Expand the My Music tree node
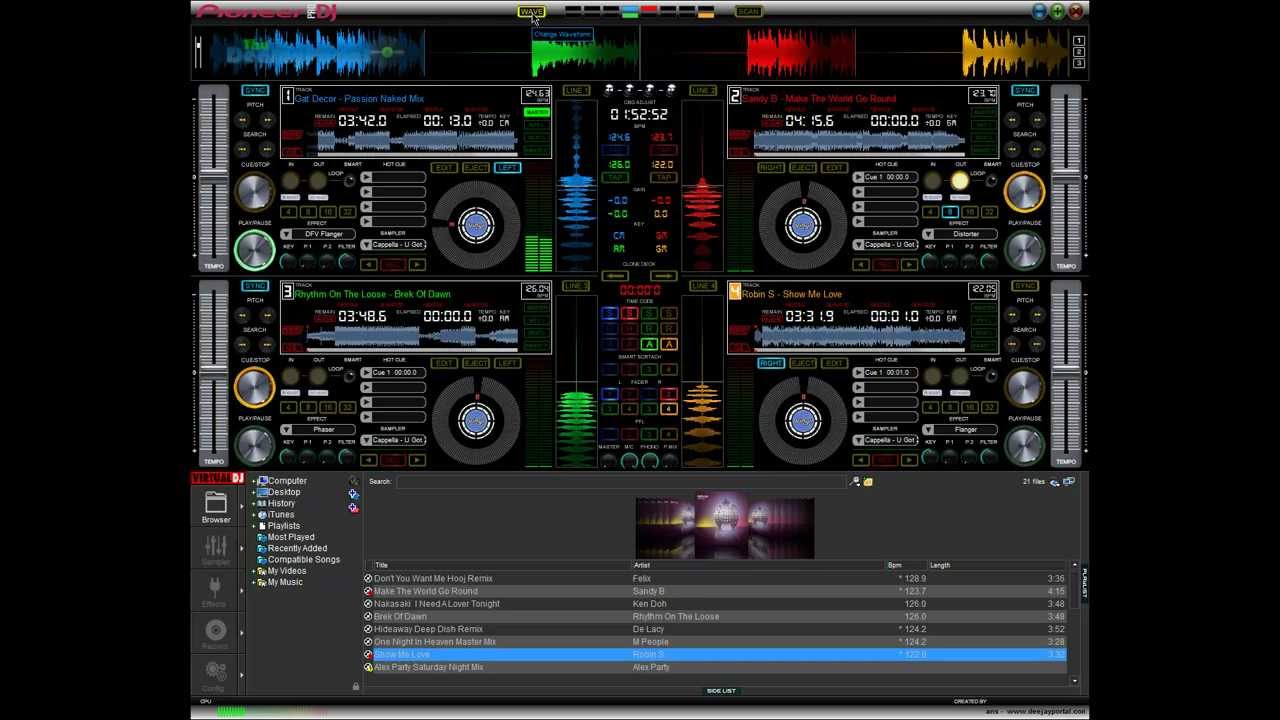 (x=254, y=582)
